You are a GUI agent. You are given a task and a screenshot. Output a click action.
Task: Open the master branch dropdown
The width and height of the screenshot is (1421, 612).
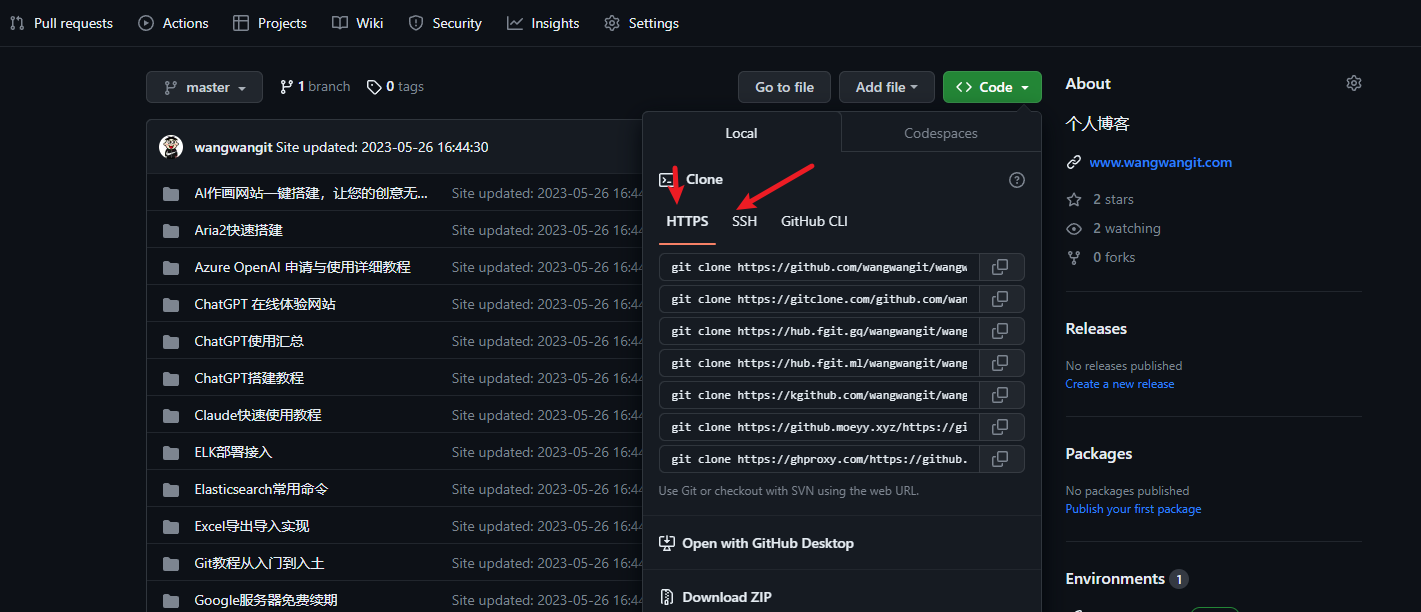204,87
